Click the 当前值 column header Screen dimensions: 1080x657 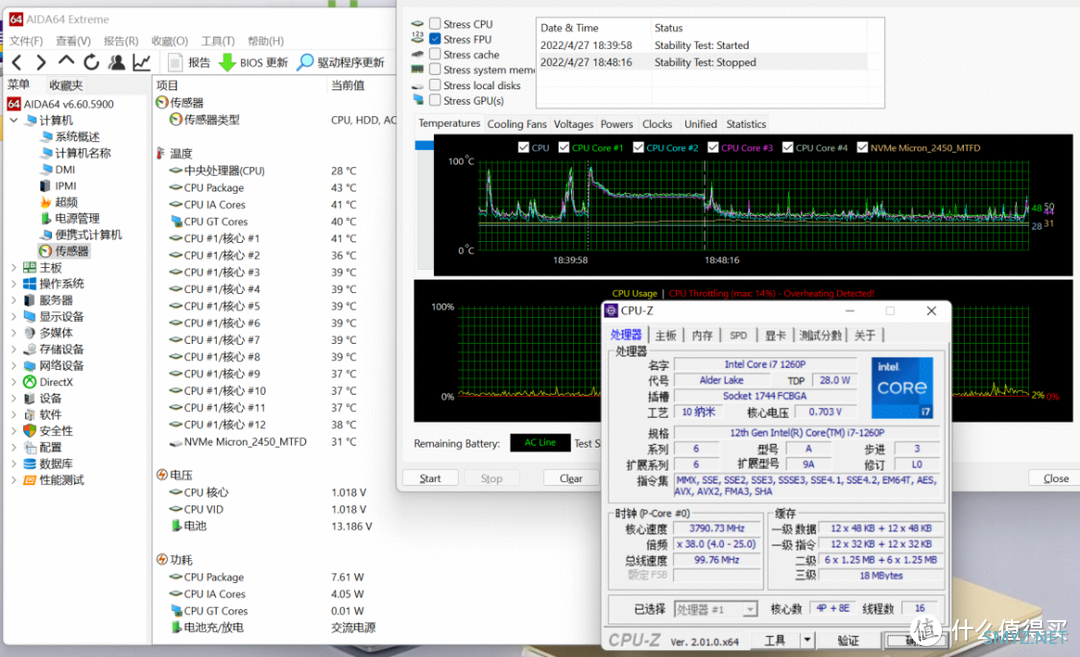click(348, 85)
